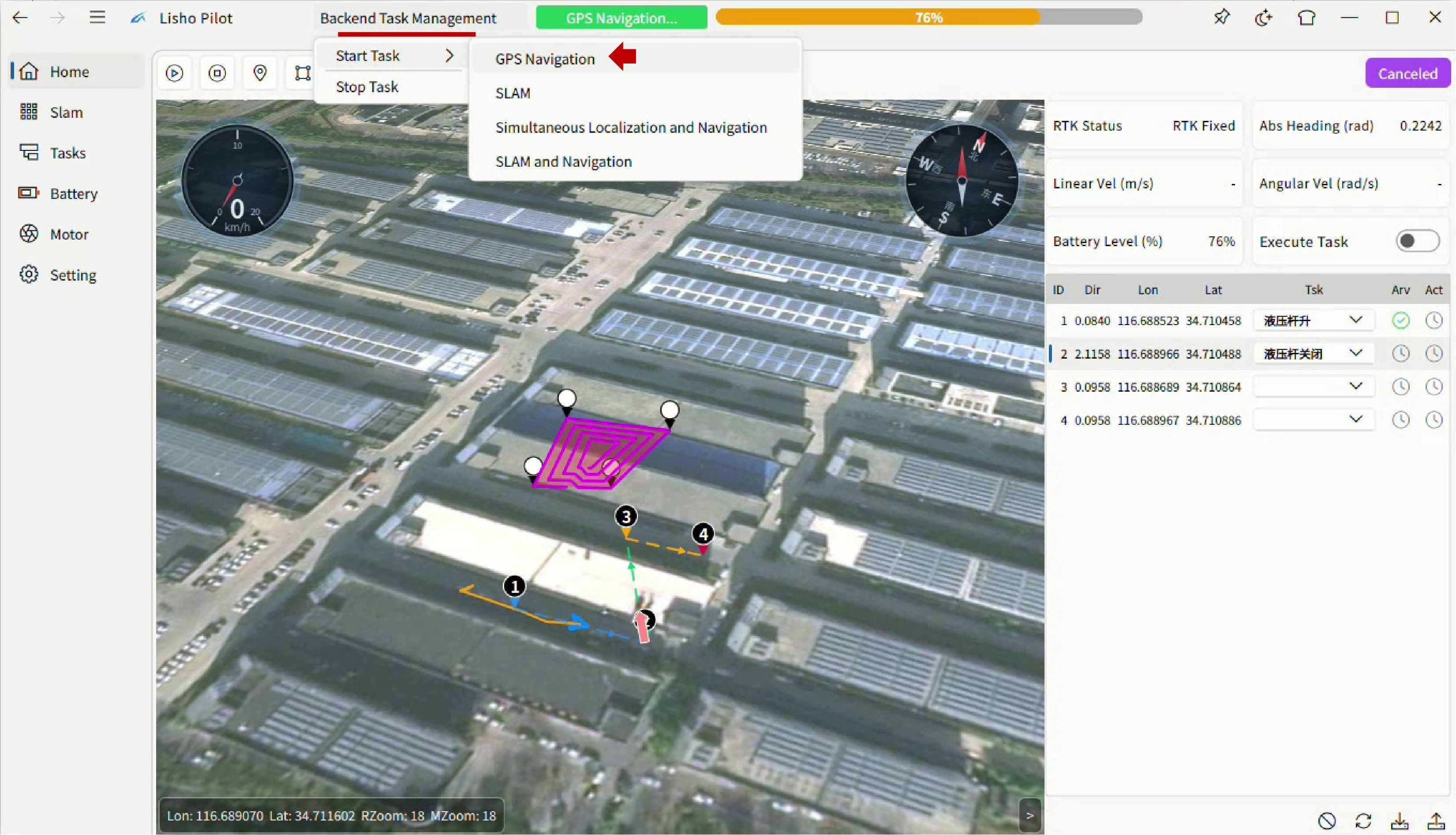This screenshot has width=1456, height=835.
Task: Open the Battery page in sidebar
Action: 73,193
